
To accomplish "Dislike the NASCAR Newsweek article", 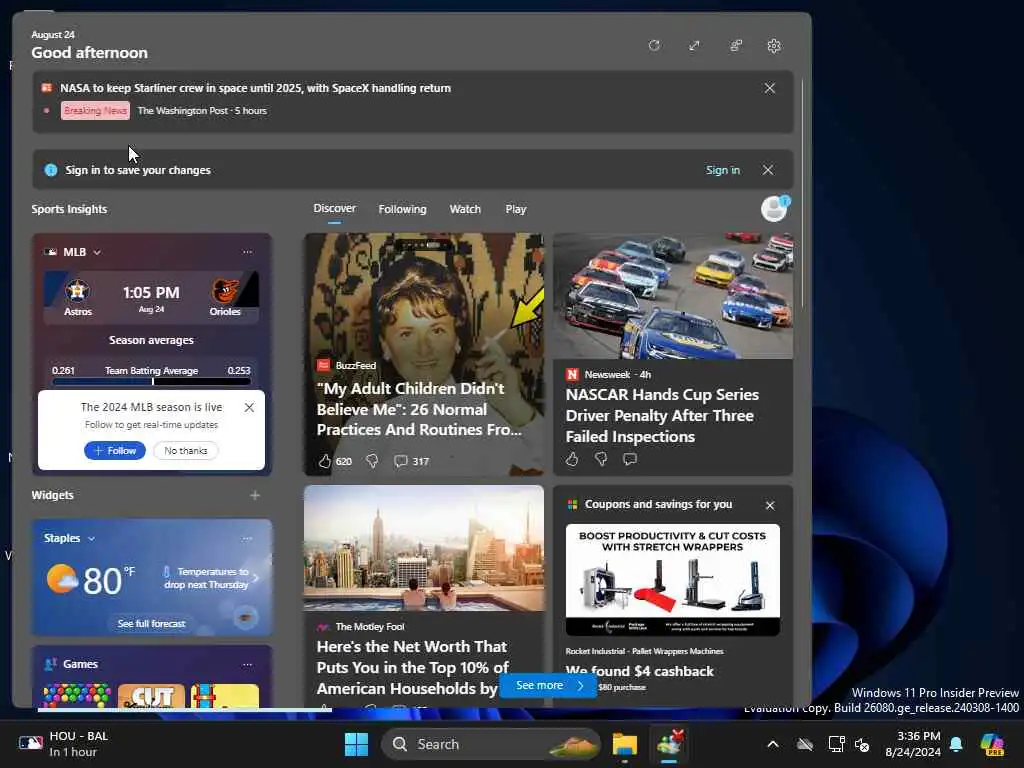I will tap(601, 459).
